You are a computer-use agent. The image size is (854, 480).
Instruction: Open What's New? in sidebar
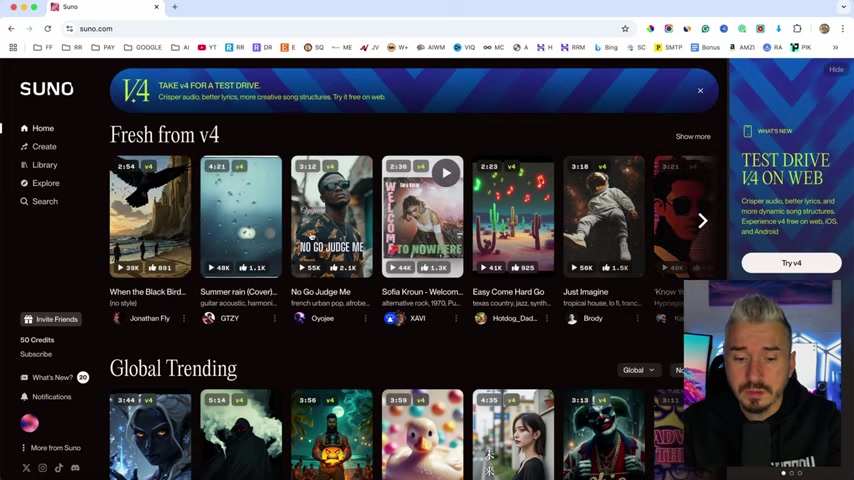click(52, 378)
